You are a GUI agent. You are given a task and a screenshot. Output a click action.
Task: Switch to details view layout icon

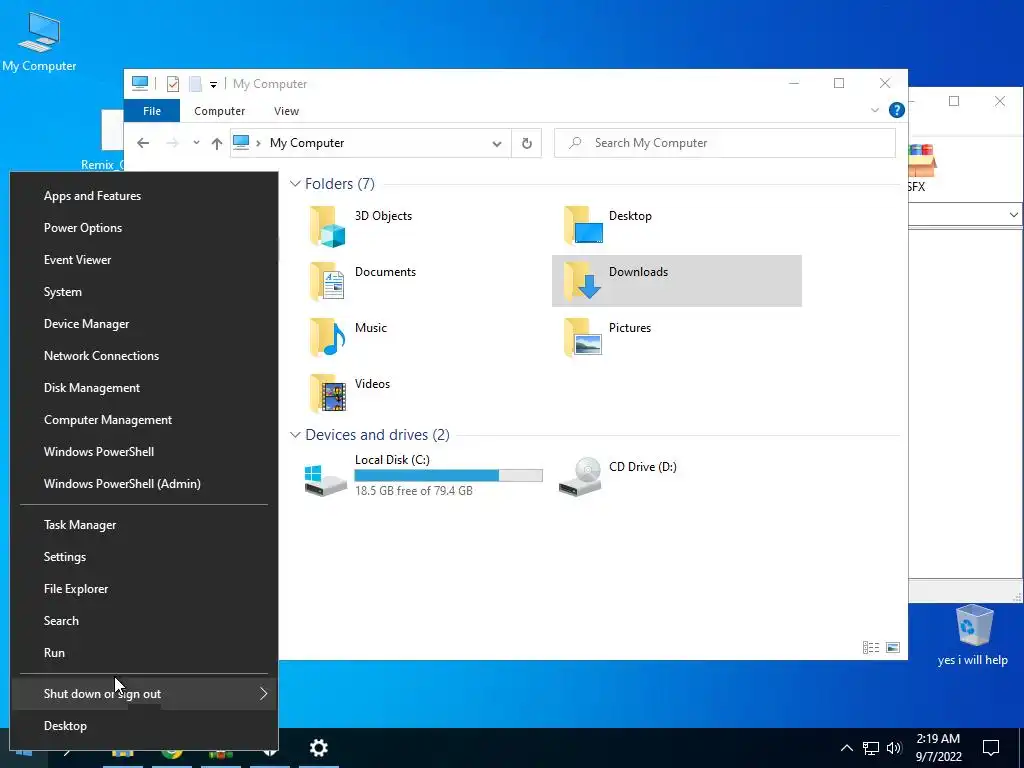tap(871, 647)
